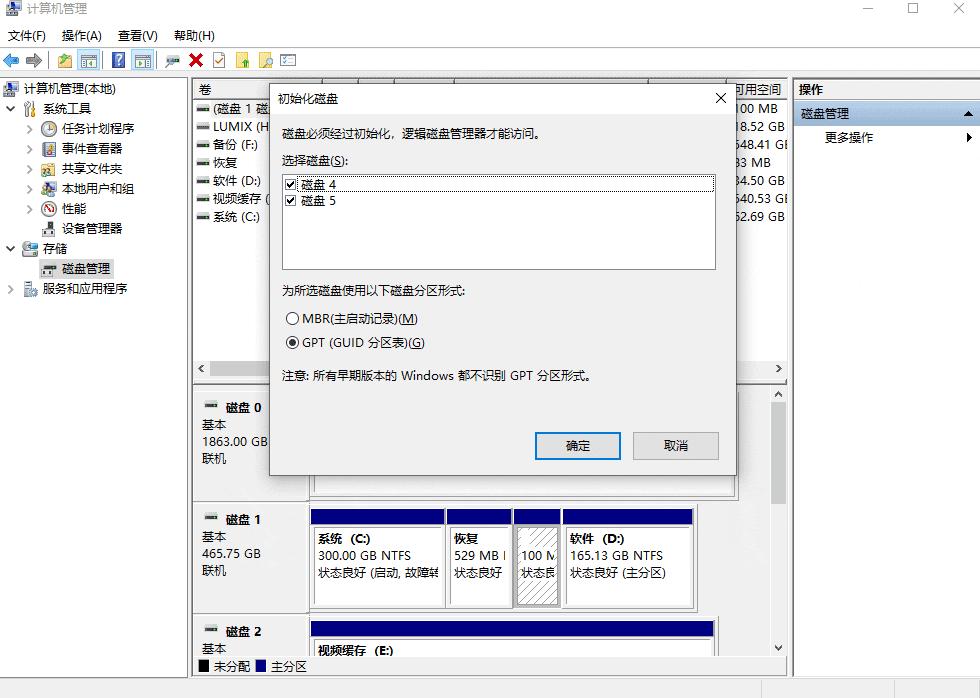The image size is (980, 698).
Task: Click the red X delete icon
Action: point(197,60)
